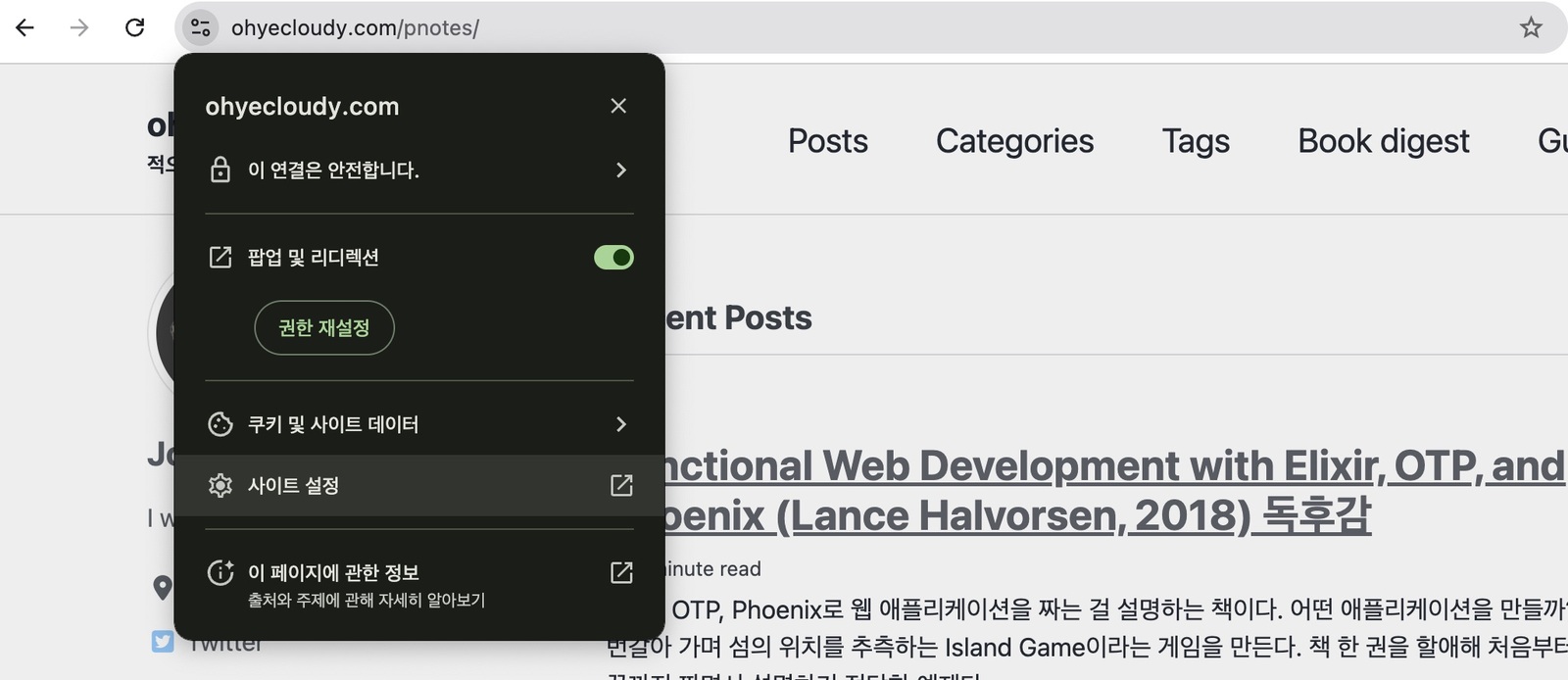Viewport: 1568px width, 680px height.
Task: Click the popup header text ohyecloudy.com
Action: point(302,106)
